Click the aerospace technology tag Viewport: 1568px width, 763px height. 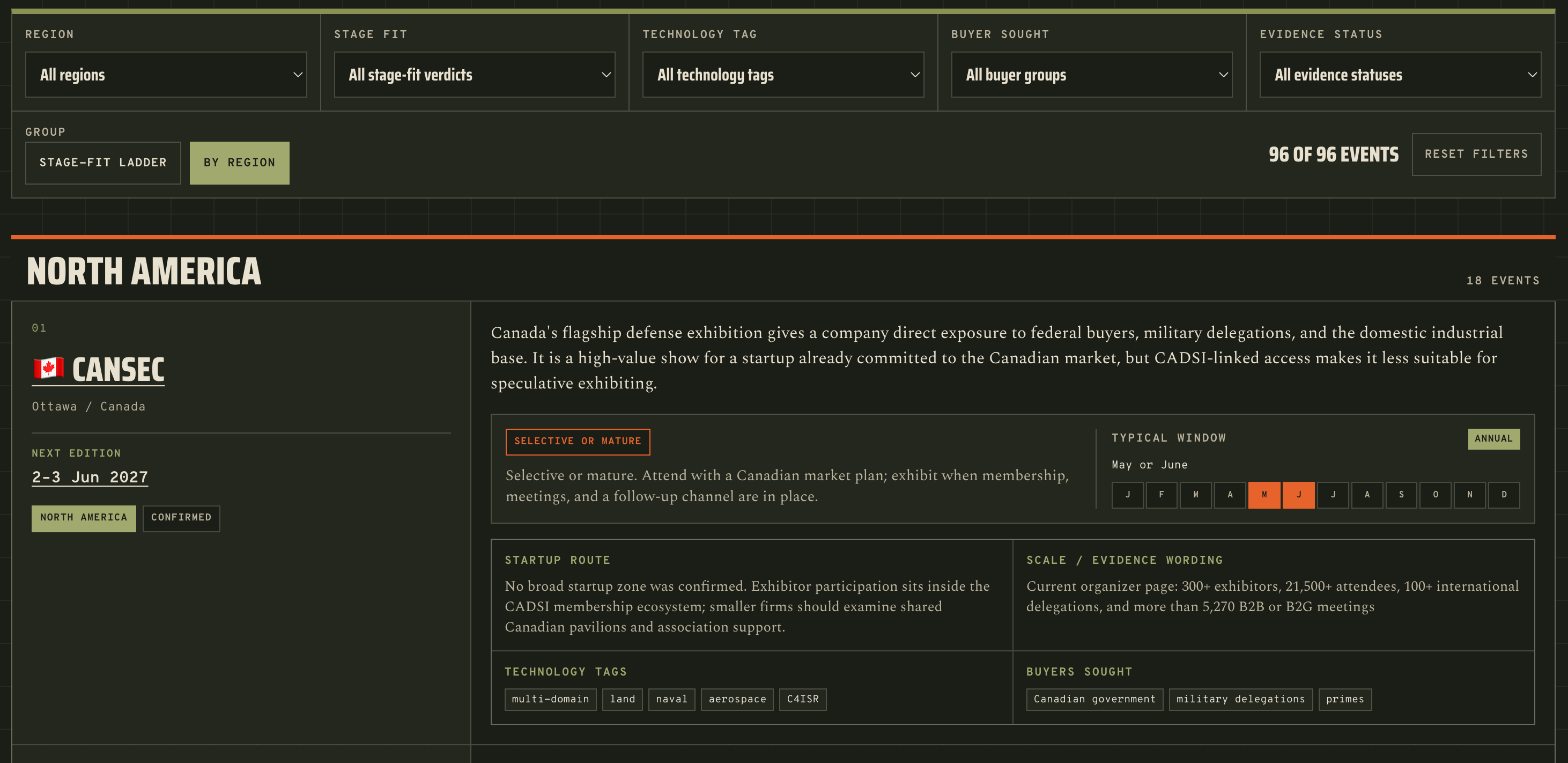point(738,699)
